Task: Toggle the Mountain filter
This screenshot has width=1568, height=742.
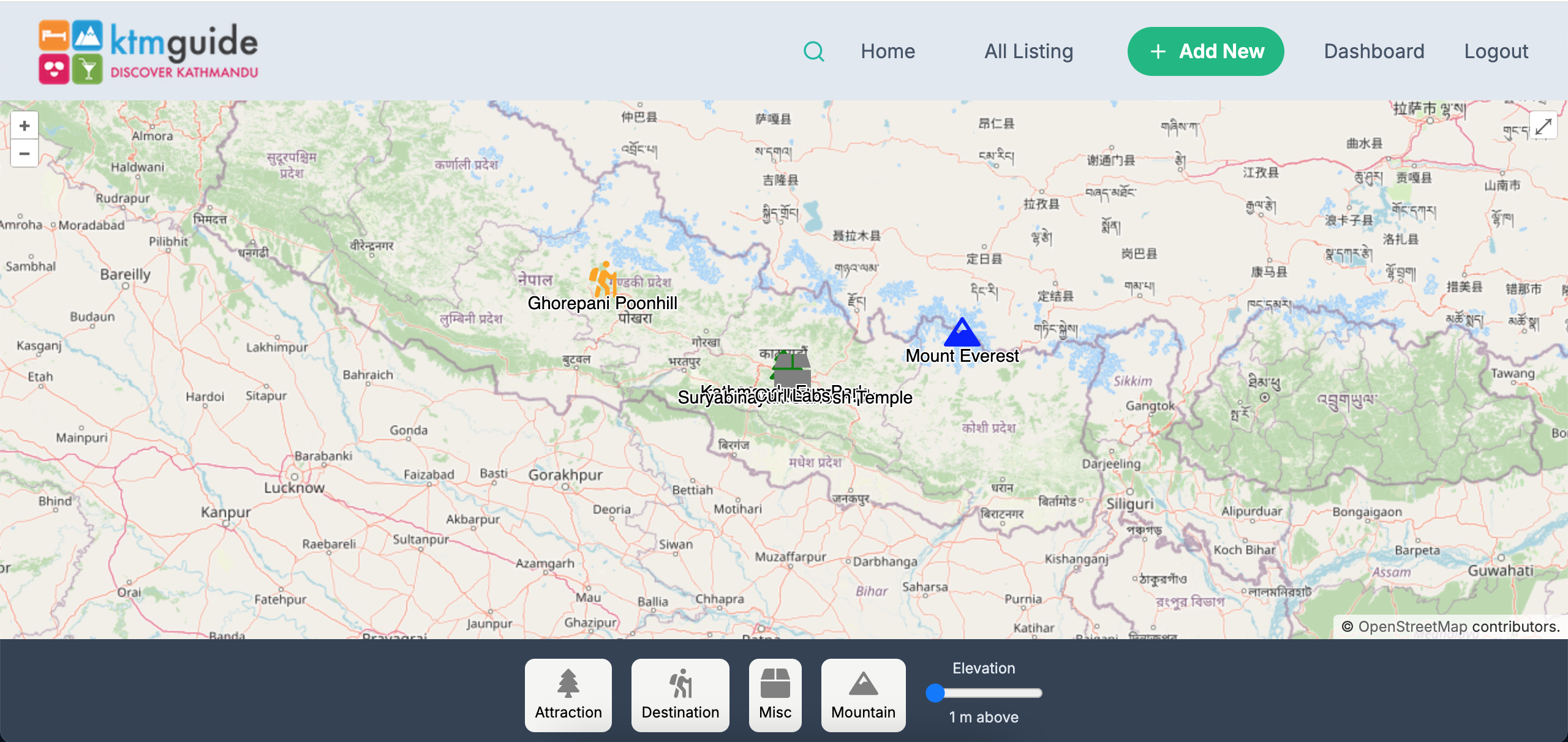Action: [x=863, y=695]
